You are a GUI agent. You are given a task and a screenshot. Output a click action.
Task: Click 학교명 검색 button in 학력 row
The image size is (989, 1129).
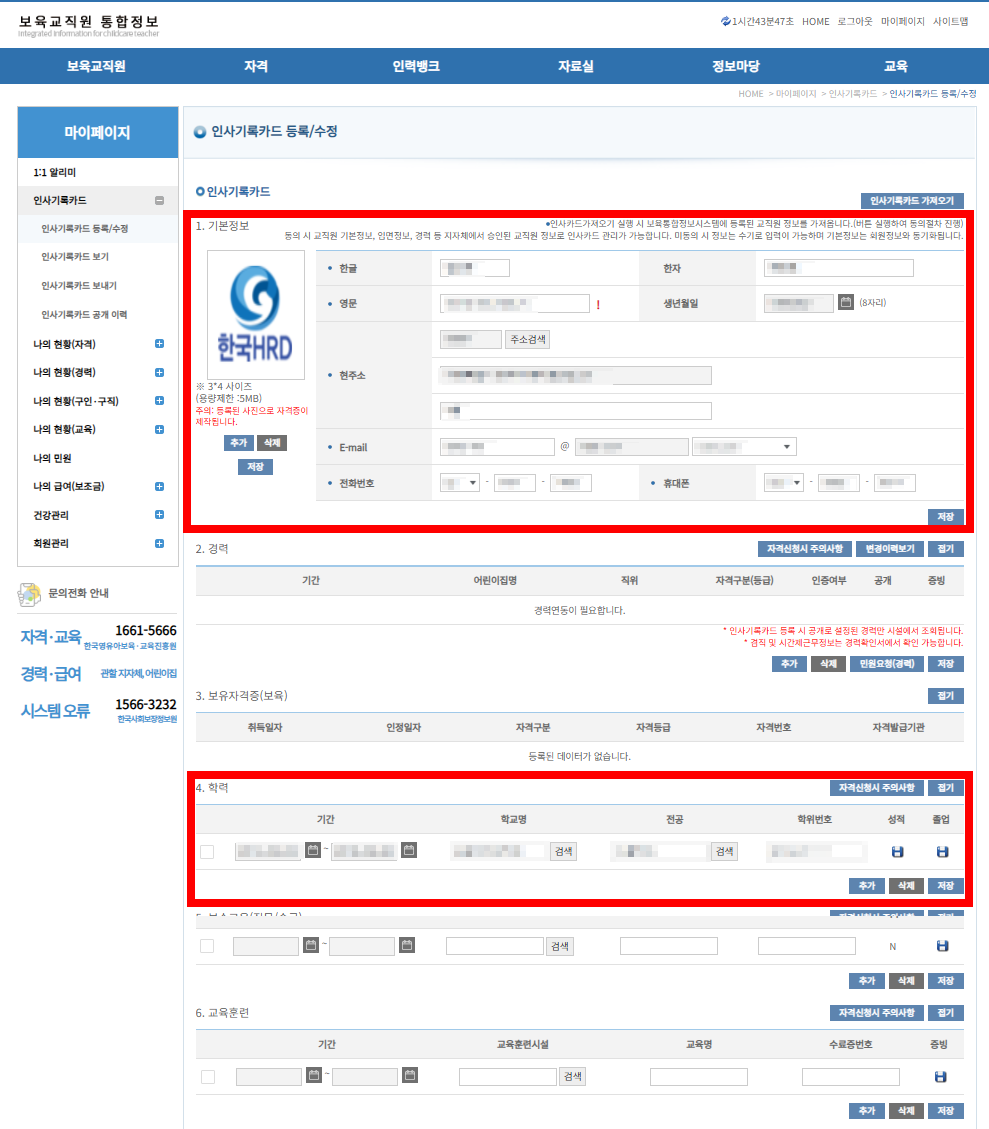click(x=564, y=851)
